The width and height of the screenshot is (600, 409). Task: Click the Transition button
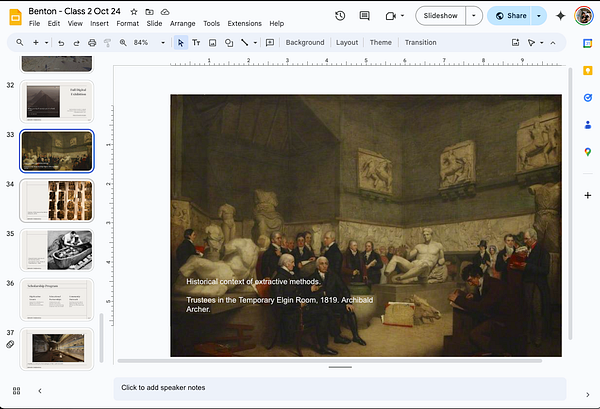[420, 43]
